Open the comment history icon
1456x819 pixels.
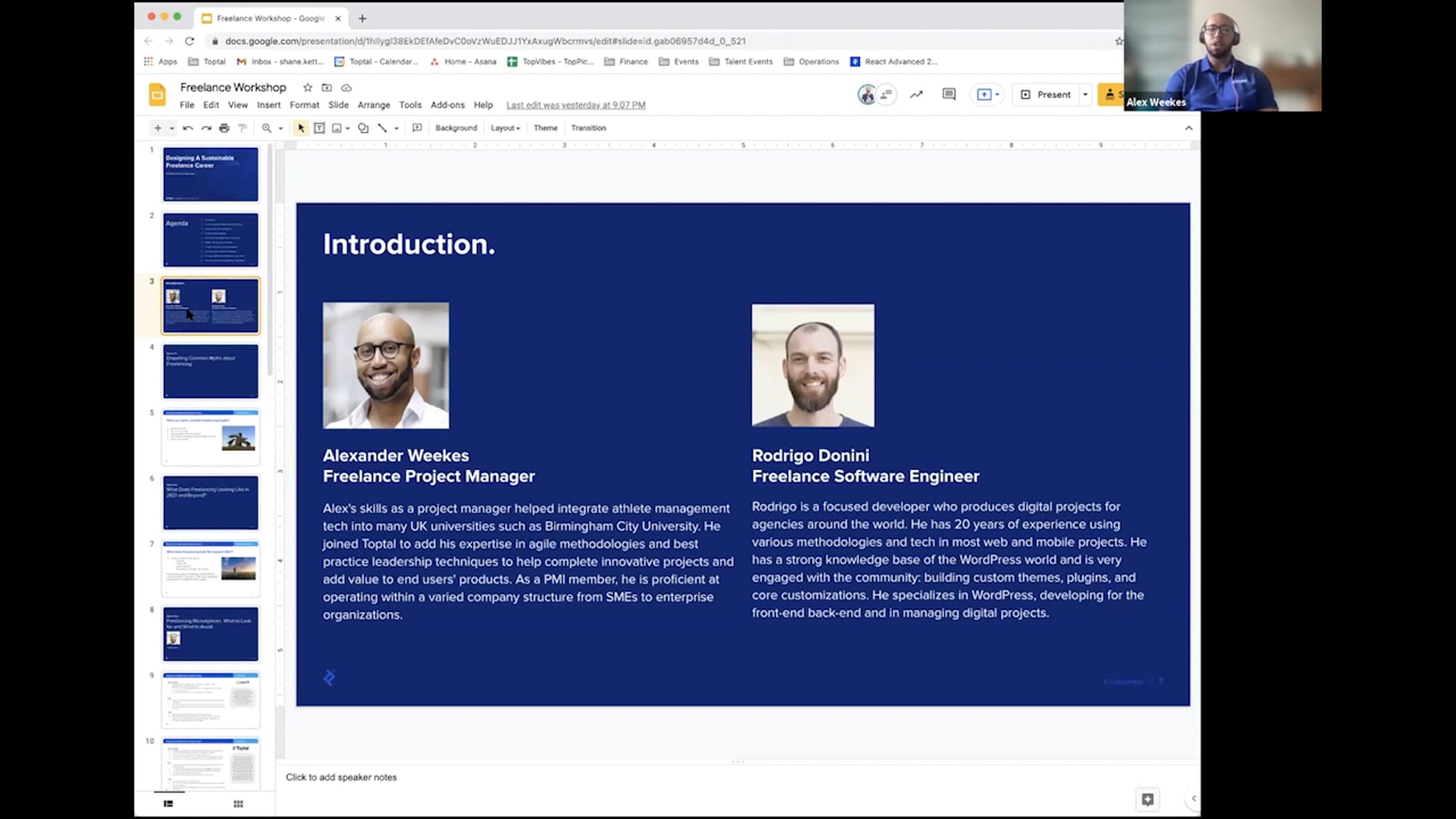click(949, 94)
